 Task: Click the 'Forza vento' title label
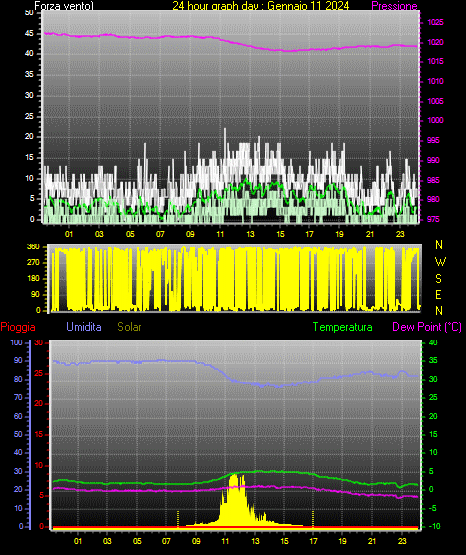[x=64, y=6]
